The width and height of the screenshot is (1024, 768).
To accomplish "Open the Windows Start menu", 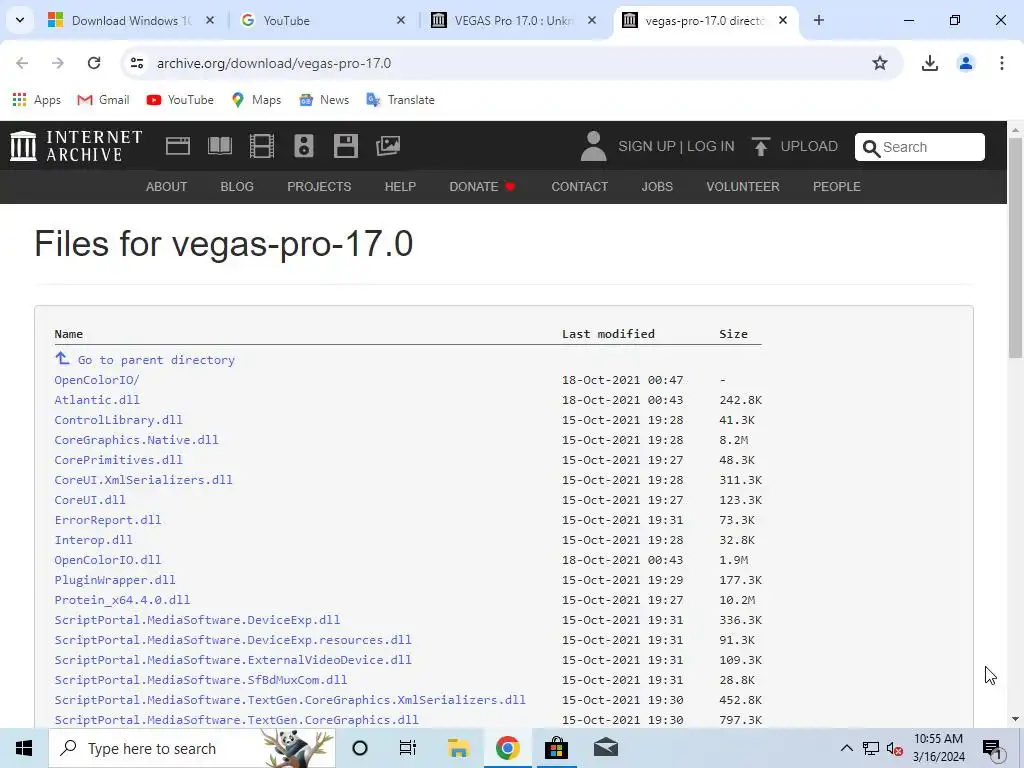I will (x=24, y=748).
